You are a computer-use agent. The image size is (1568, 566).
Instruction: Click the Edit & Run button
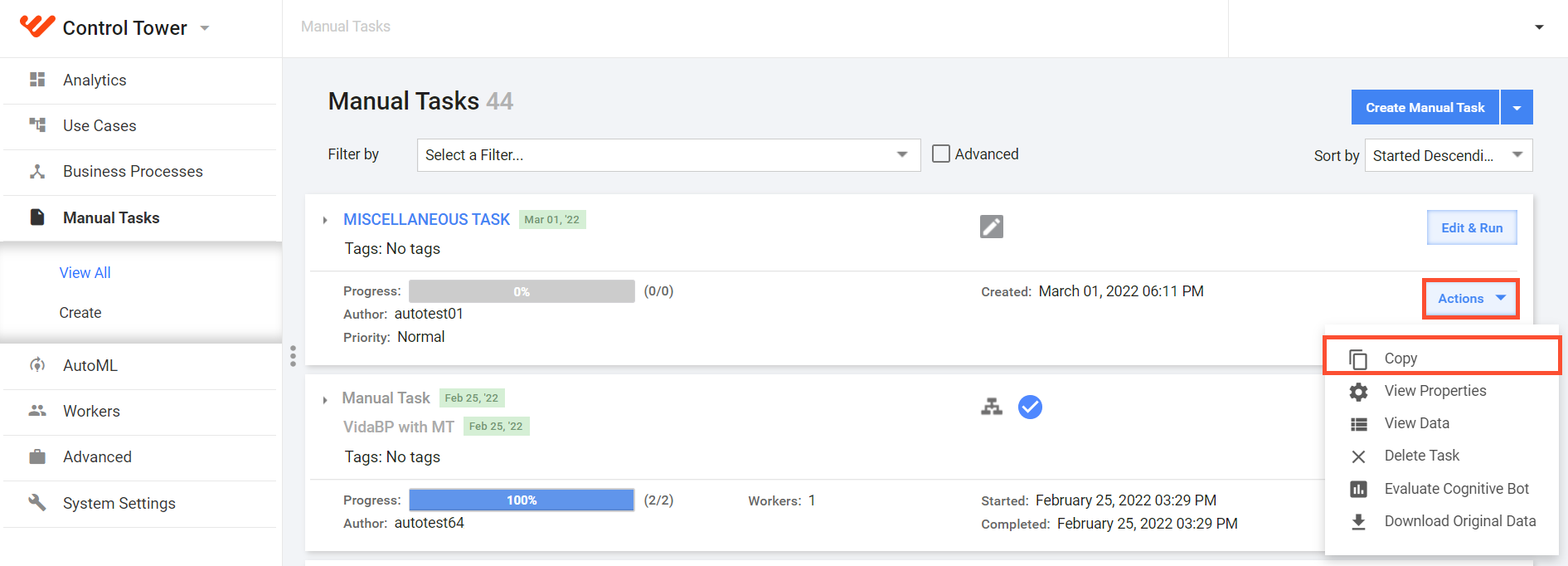pos(1472,227)
